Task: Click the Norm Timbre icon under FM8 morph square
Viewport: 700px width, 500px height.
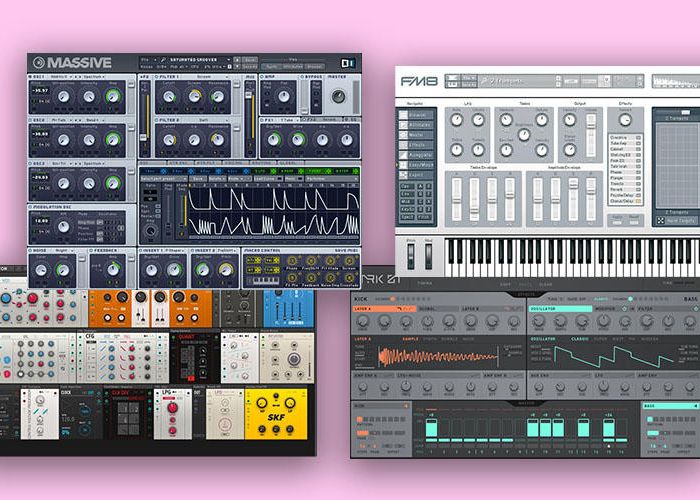Action: coord(661,221)
